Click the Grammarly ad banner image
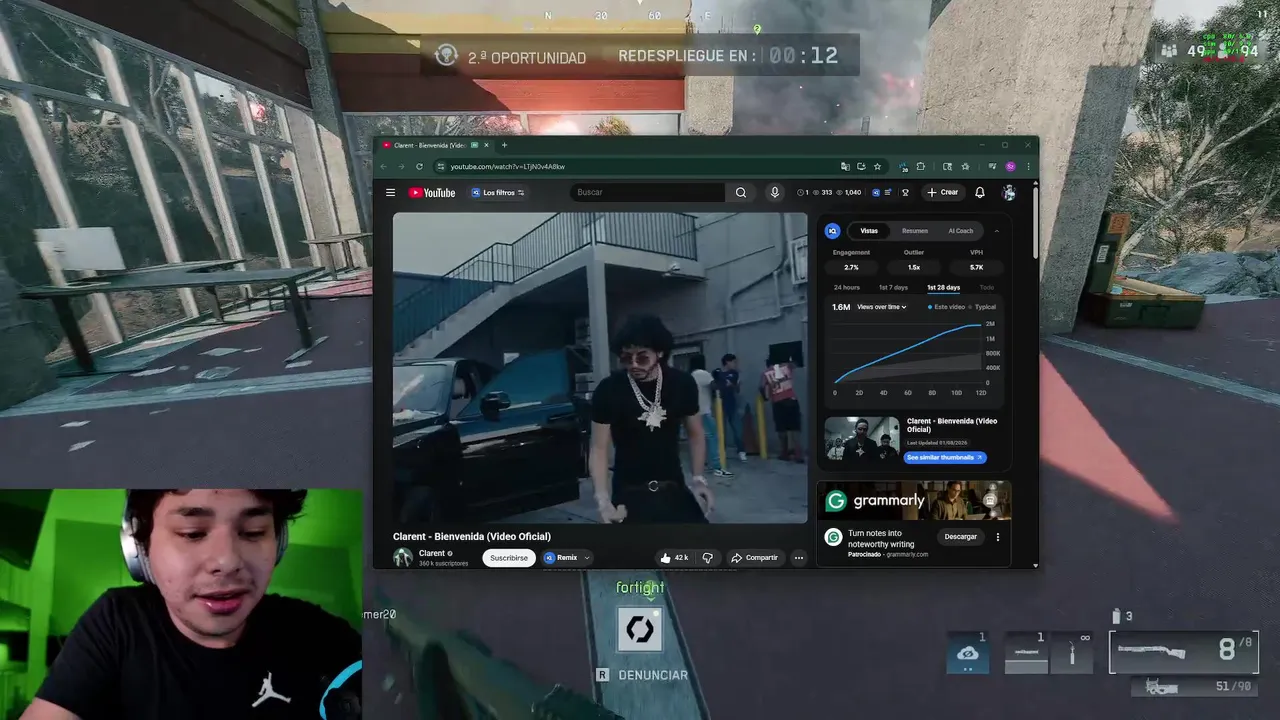The image size is (1280, 720). click(x=914, y=501)
